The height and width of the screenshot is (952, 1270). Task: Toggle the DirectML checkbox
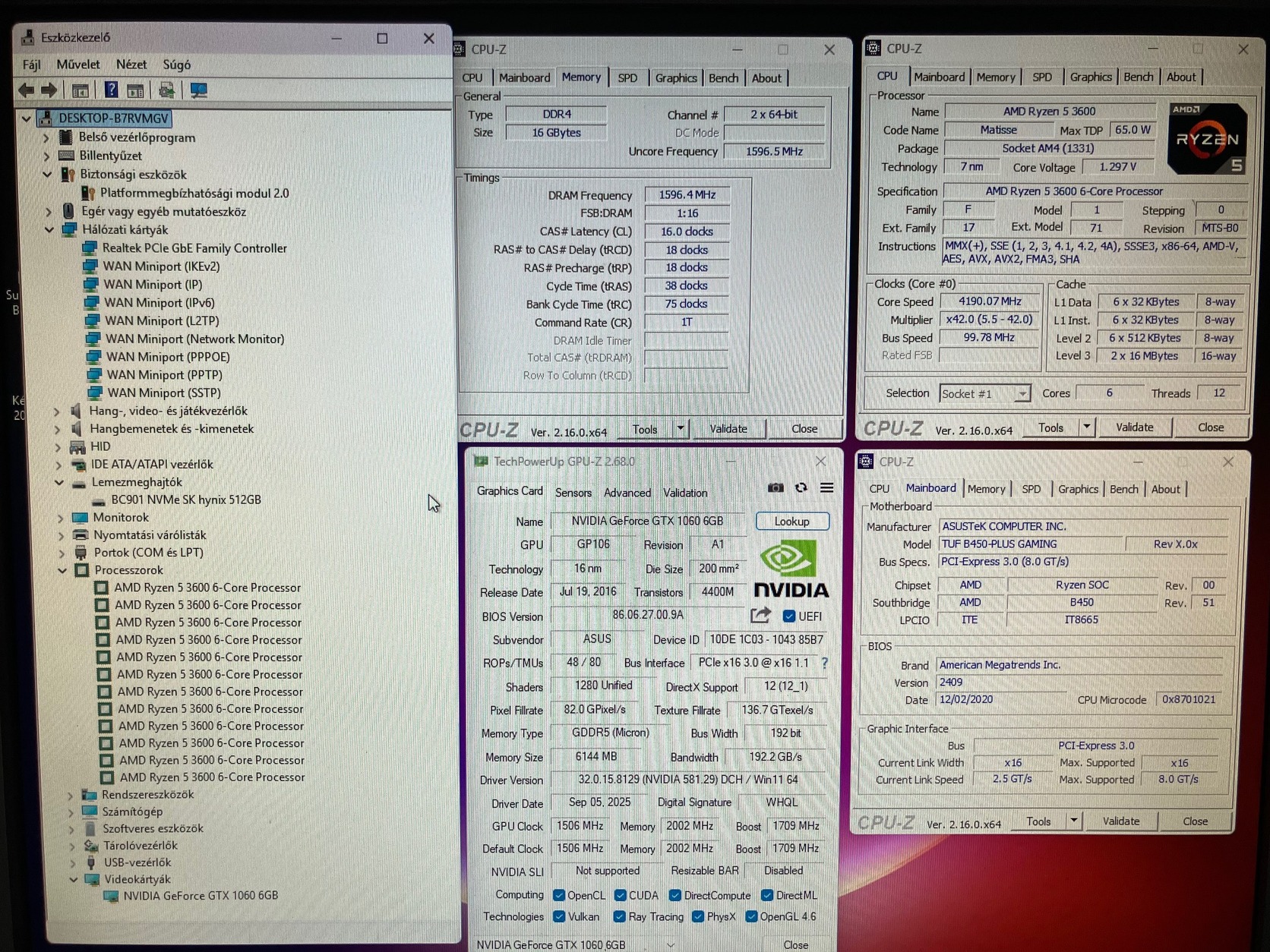click(767, 895)
